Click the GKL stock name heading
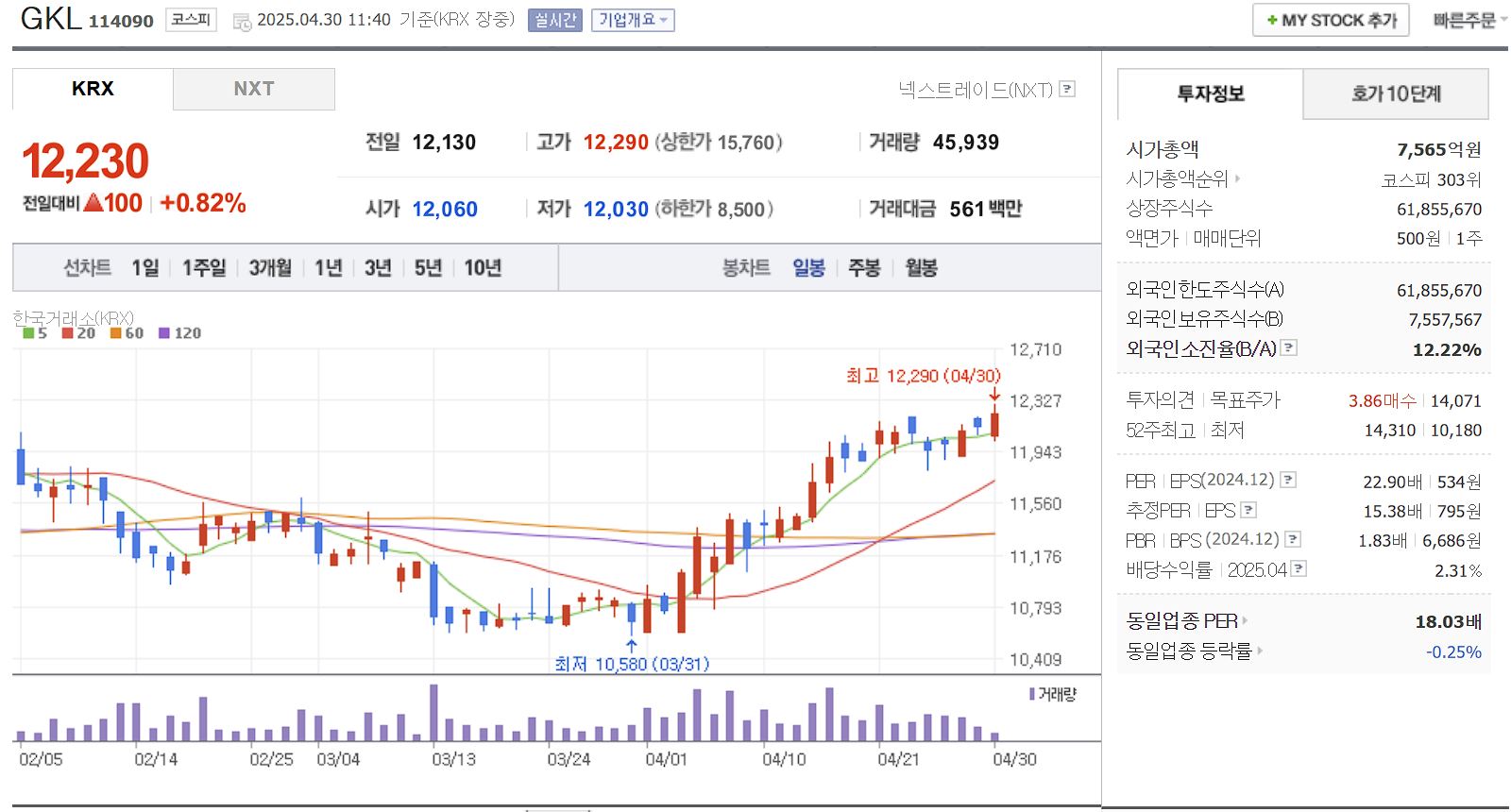This screenshot has height=812, width=1511. (51, 18)
